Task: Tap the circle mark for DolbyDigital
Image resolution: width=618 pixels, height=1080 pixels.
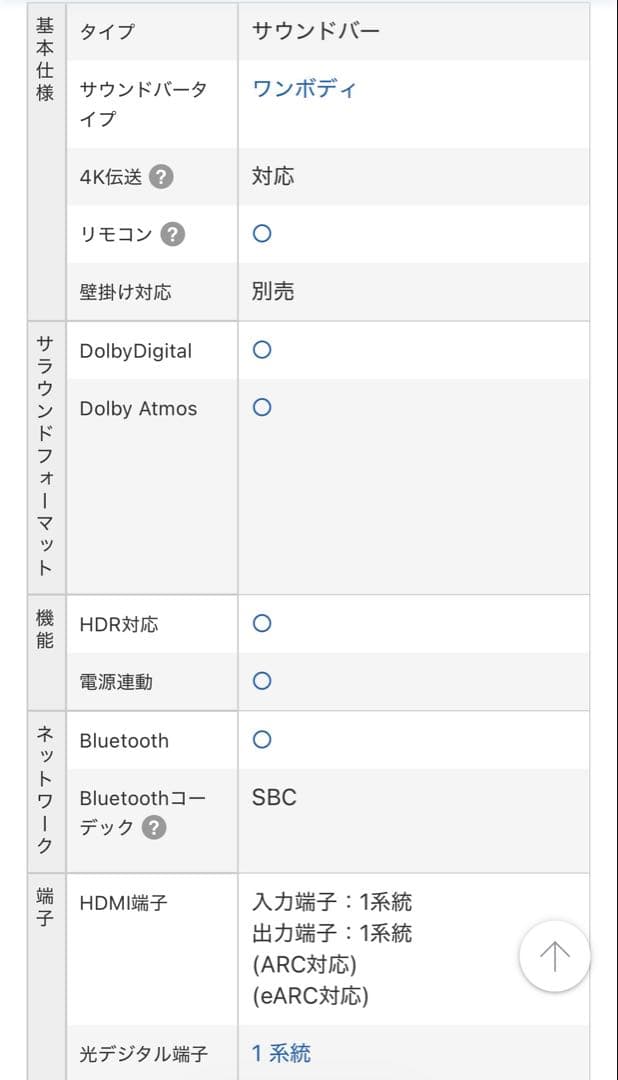Action: [262, 350]
